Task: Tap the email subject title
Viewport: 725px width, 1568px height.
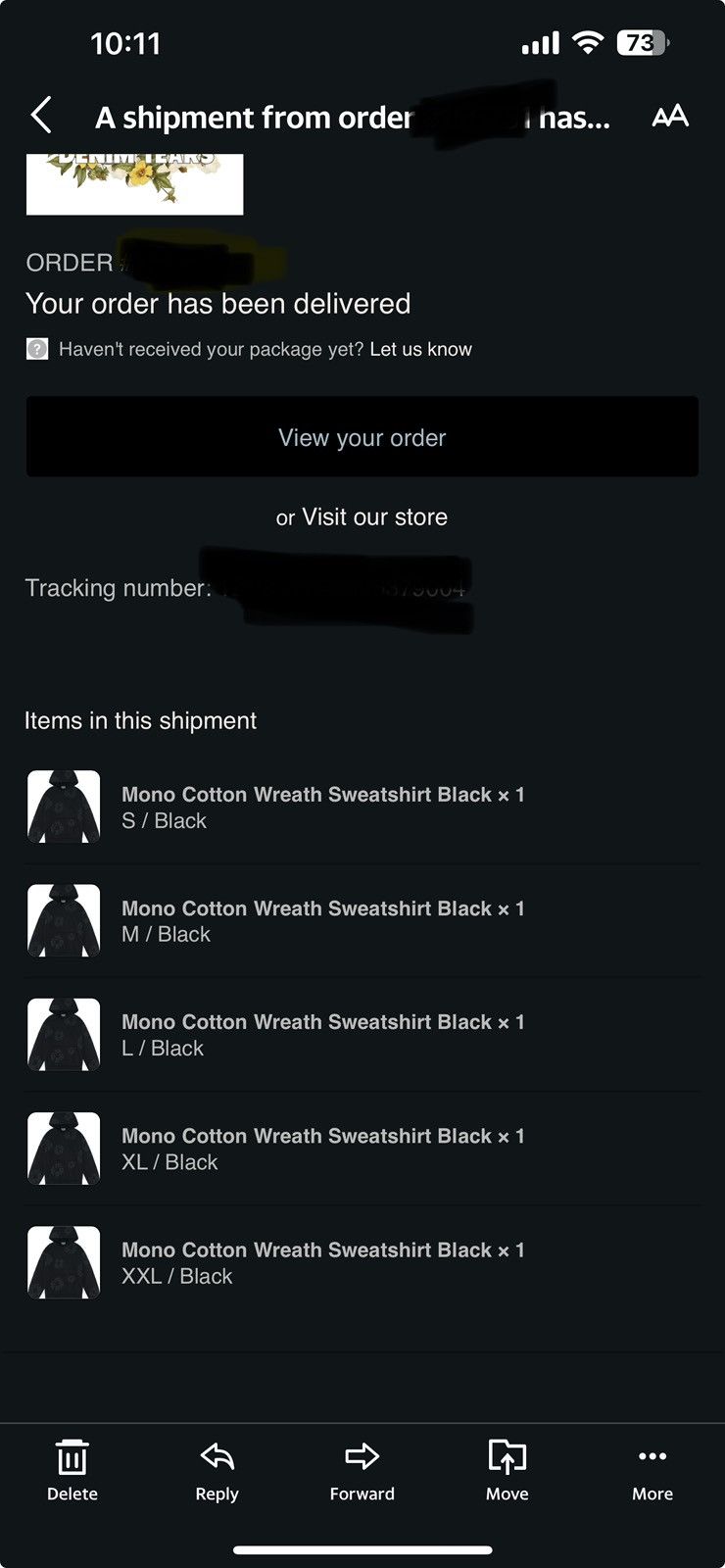Action: (x=353, y=118)
